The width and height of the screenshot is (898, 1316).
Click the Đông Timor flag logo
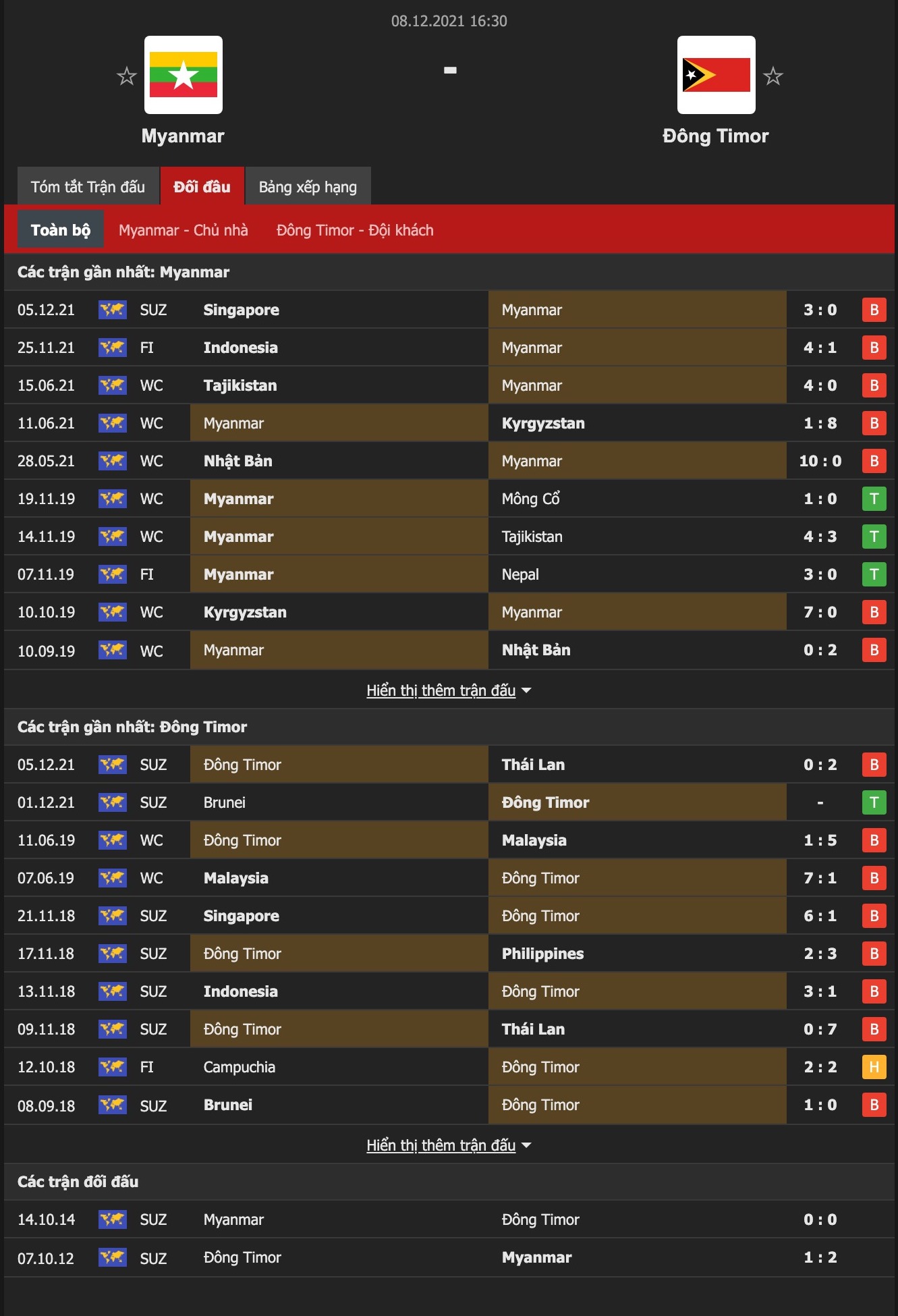717,75
